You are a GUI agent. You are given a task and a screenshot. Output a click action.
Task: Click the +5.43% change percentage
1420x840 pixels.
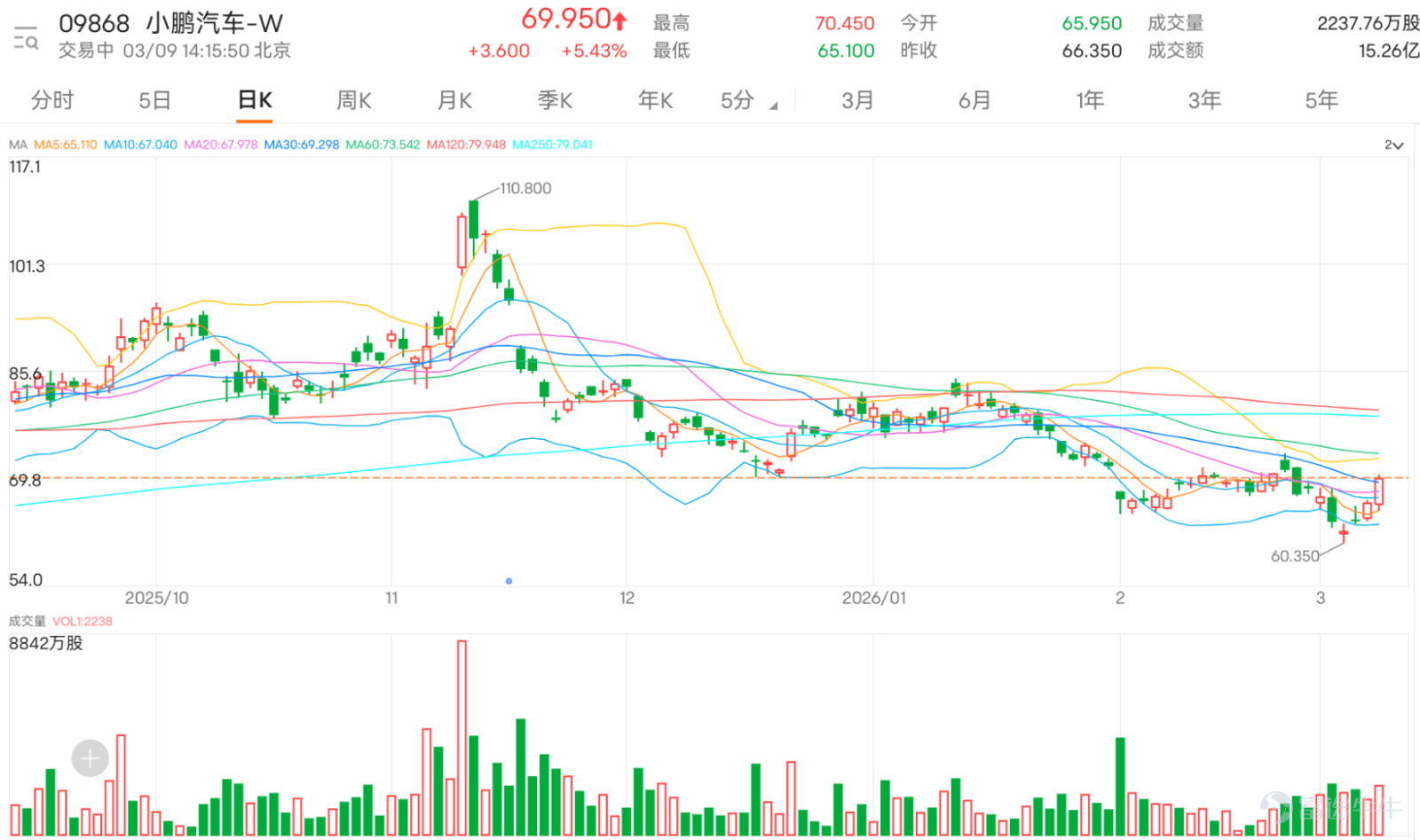pos(594,51)
